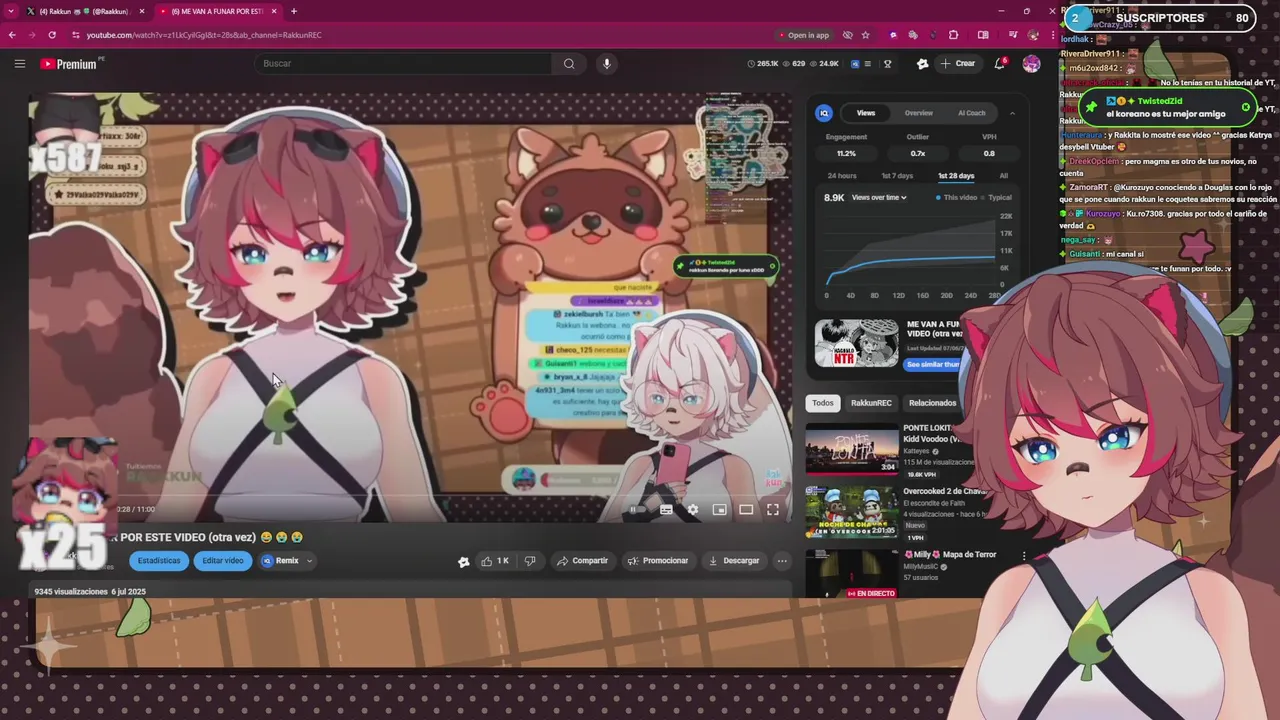Viewport: 1280px width, 720px height.
Task: Click the Descargar download button
Action: [x=734, y=561]
